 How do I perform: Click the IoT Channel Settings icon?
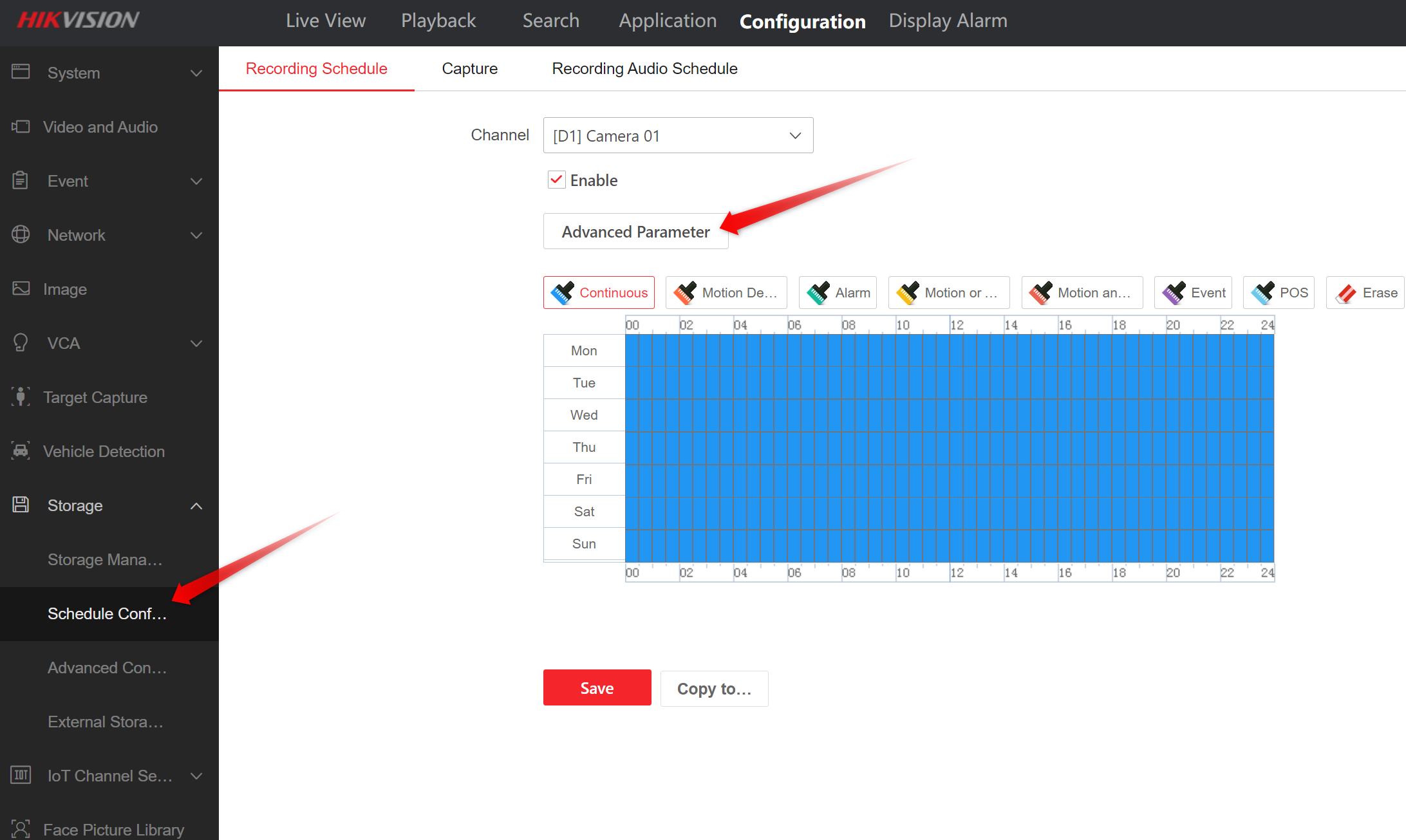click(x=21, y=775)
